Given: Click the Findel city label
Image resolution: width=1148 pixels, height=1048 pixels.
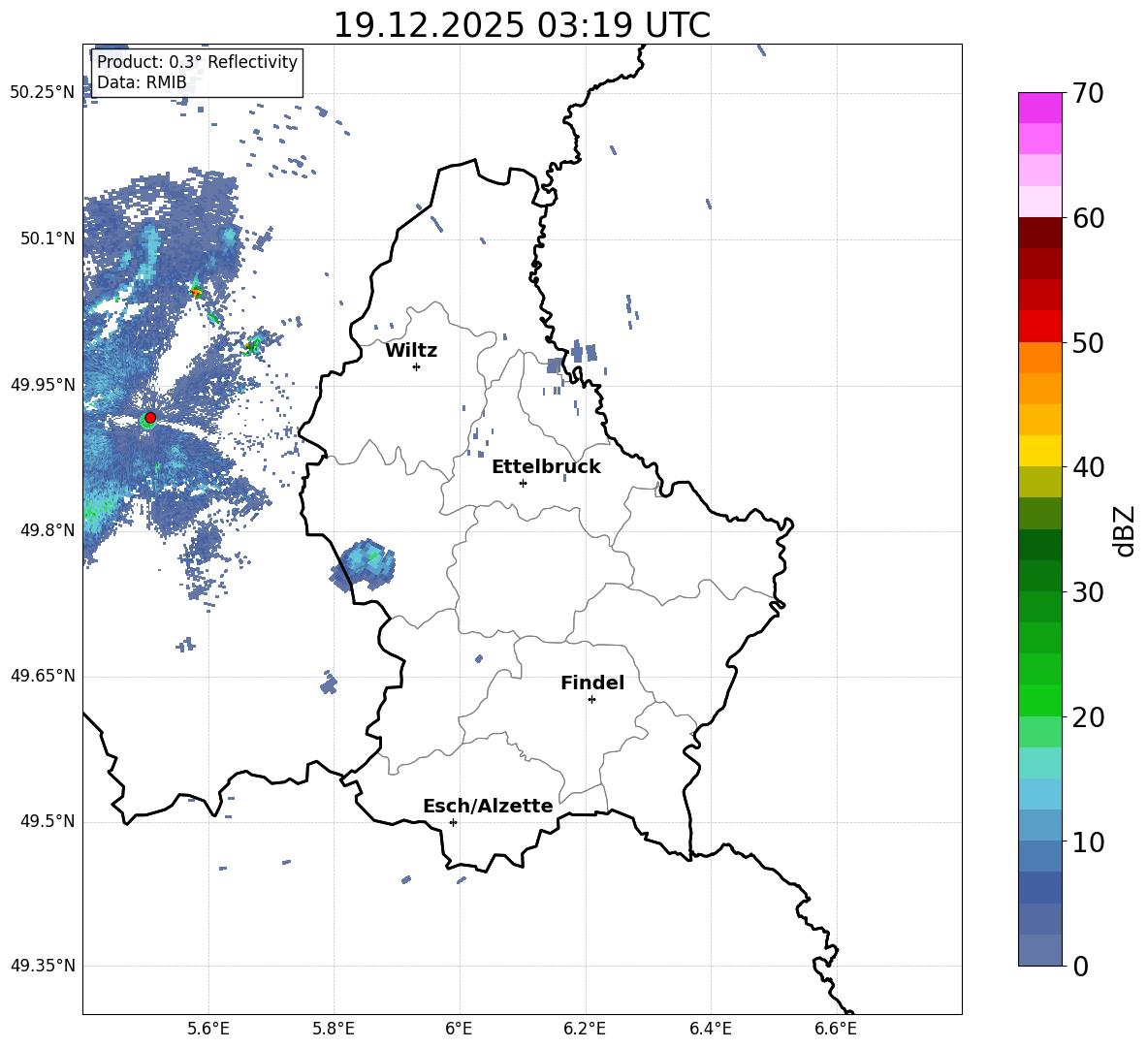Looking at the screenshot, I should (592, 683).
